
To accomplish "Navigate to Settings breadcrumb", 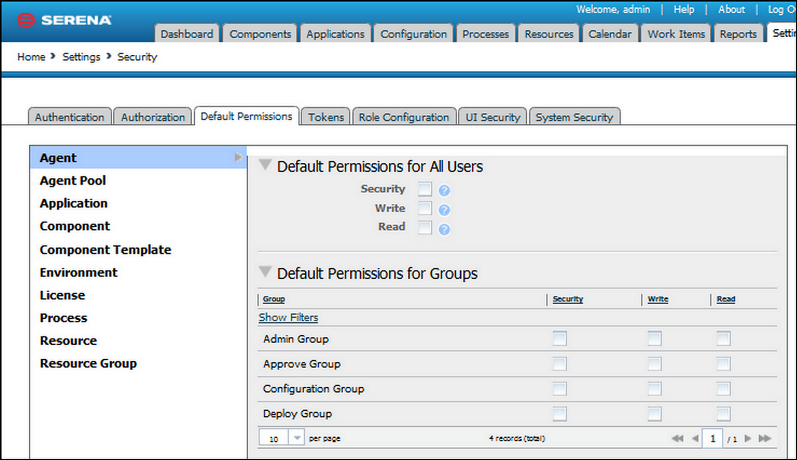I will [x=81, y=57].
